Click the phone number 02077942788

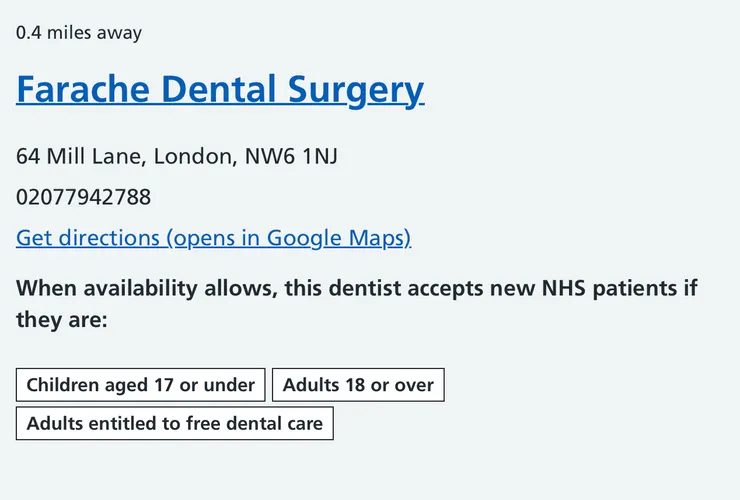pos(83,197)
